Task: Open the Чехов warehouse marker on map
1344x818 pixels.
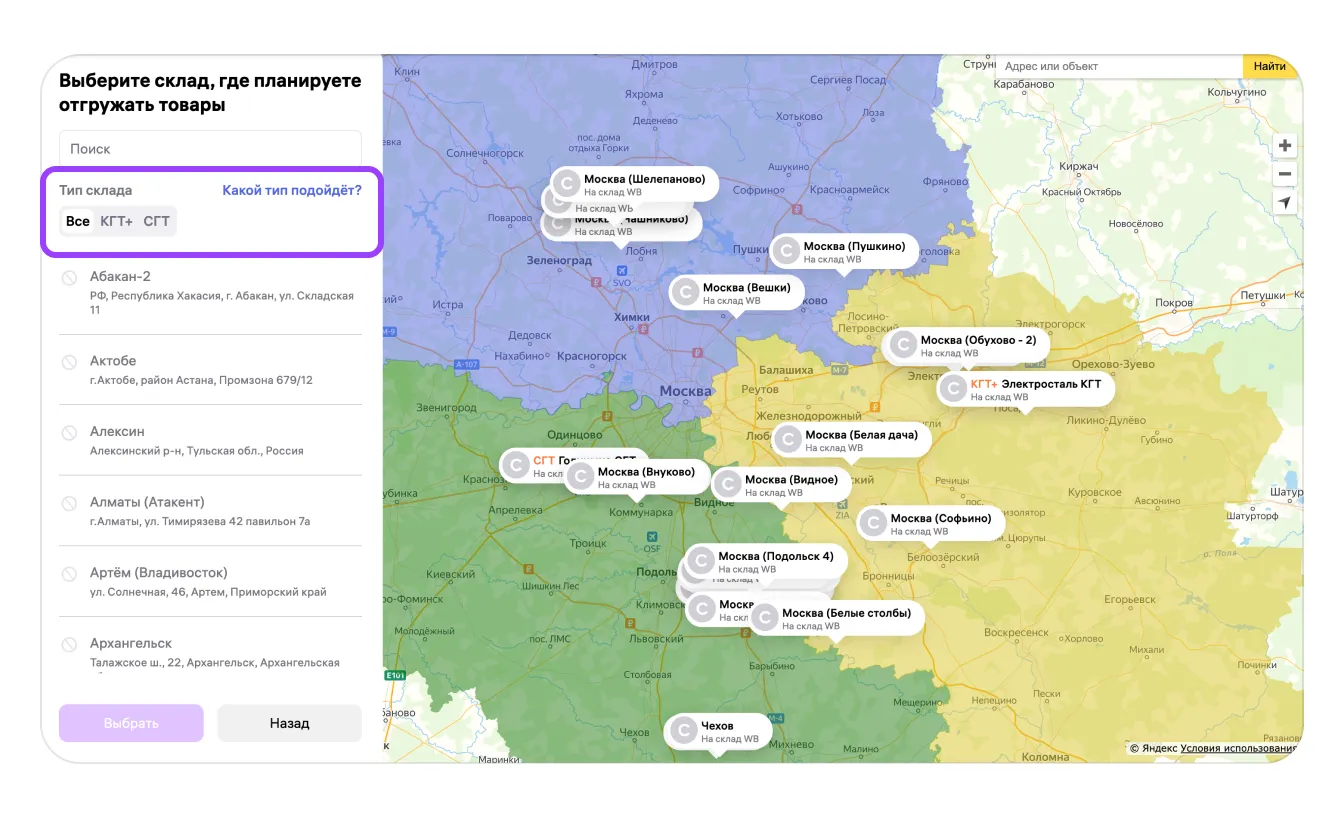Action: click(x=684, y=731)
